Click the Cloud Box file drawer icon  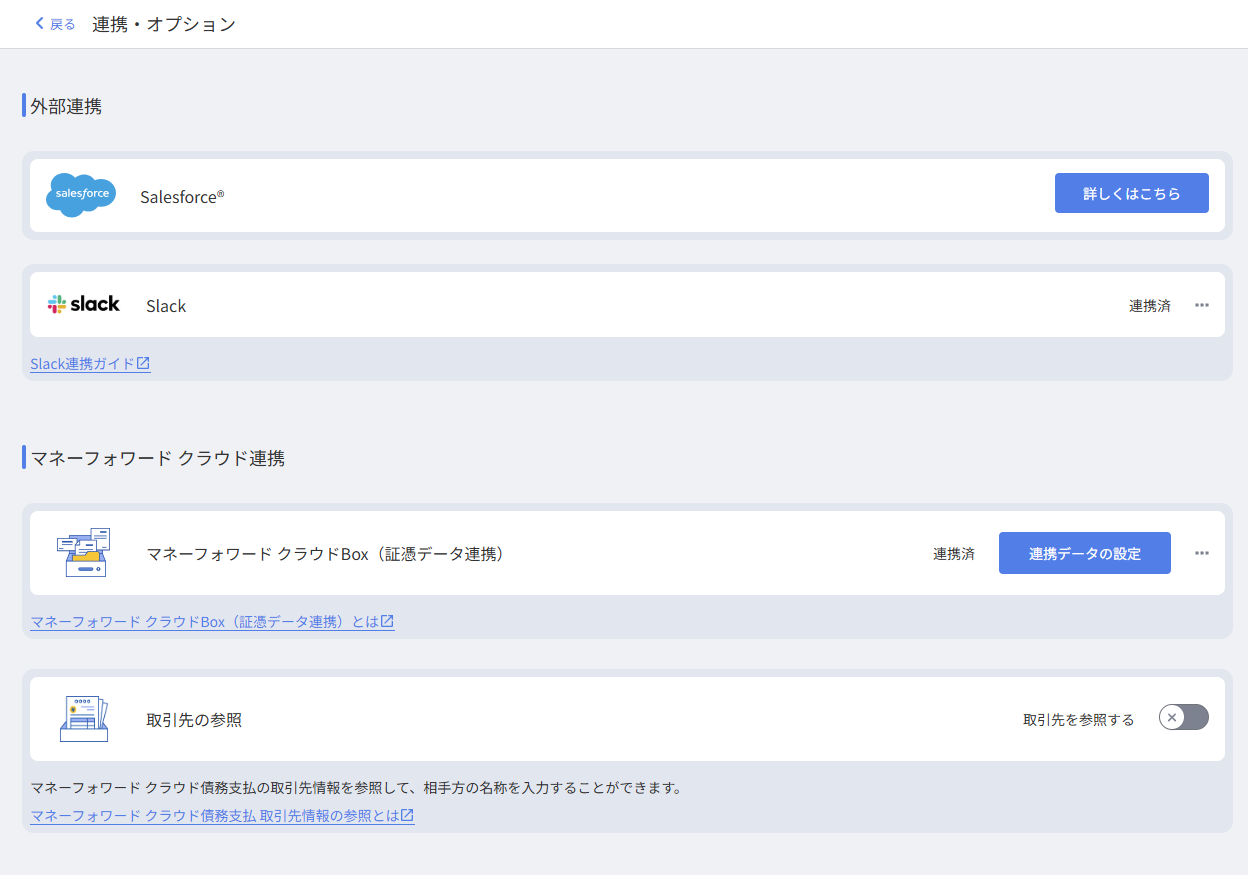(84, 553)
